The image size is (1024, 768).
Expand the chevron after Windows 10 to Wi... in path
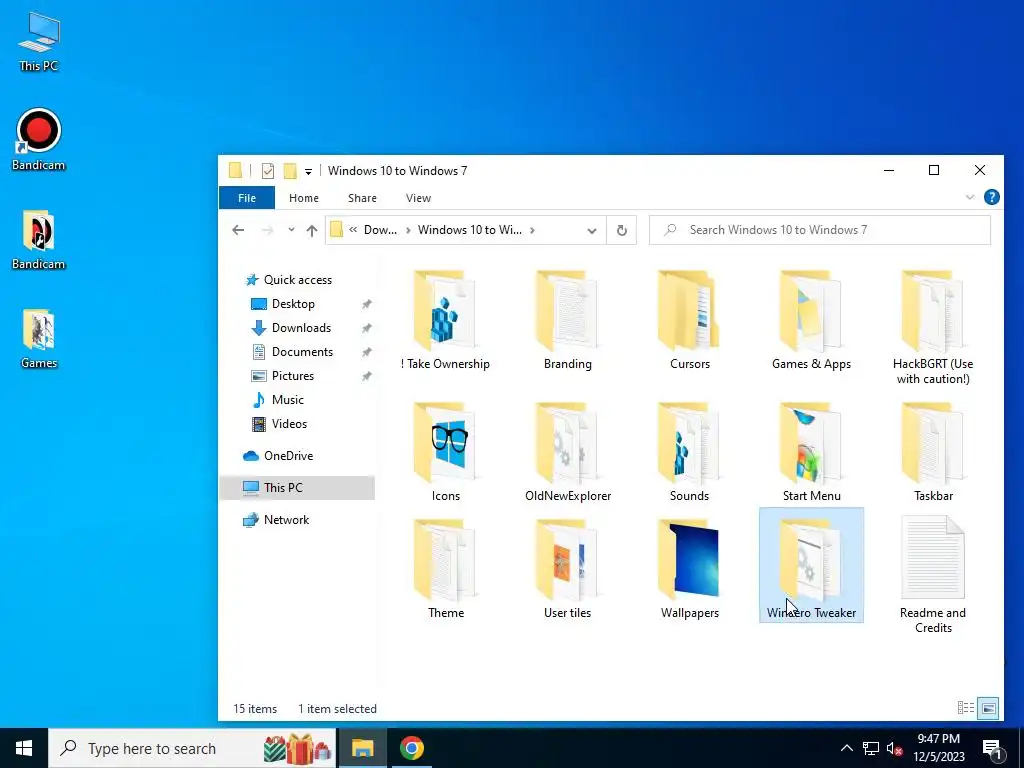click(533, 230)
